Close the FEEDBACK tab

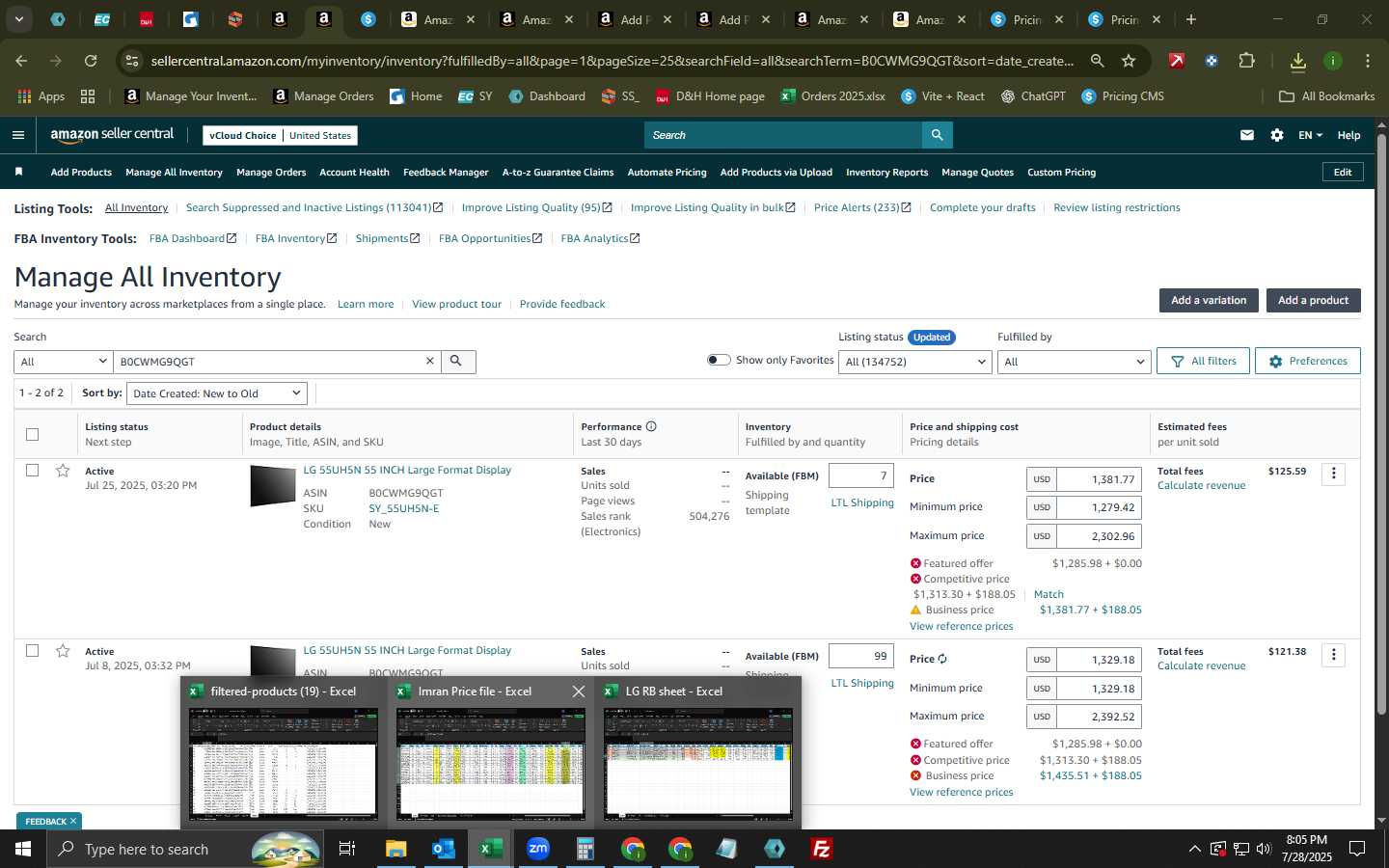[73, 821]
